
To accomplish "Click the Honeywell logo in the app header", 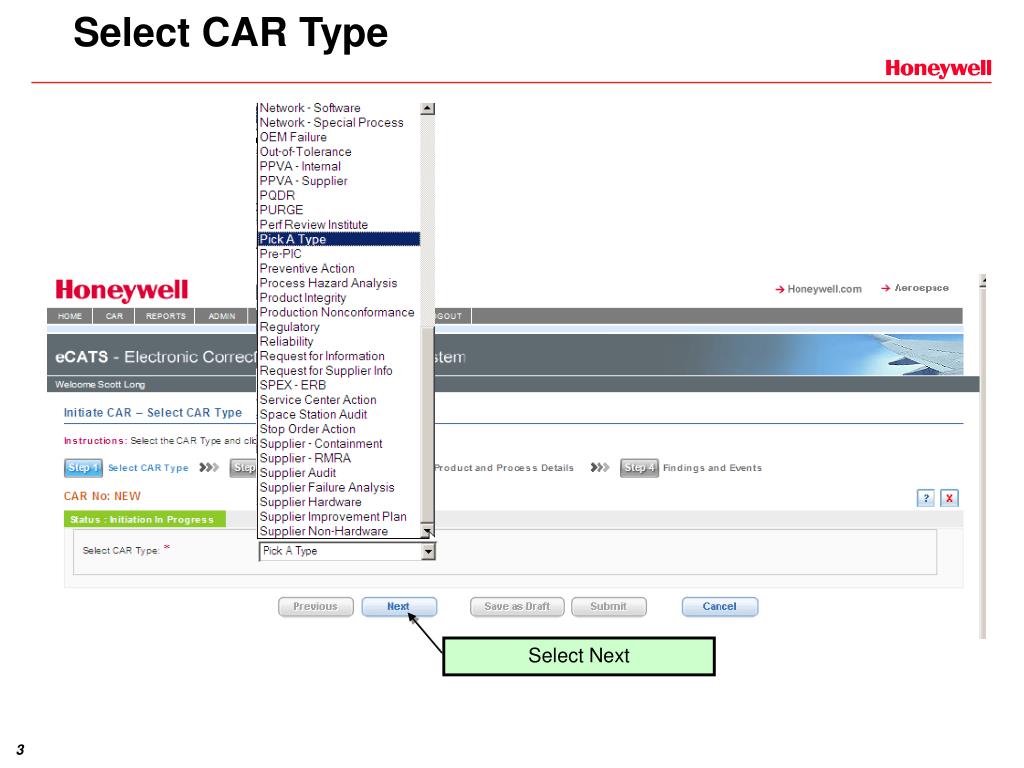I will (121, 290).
